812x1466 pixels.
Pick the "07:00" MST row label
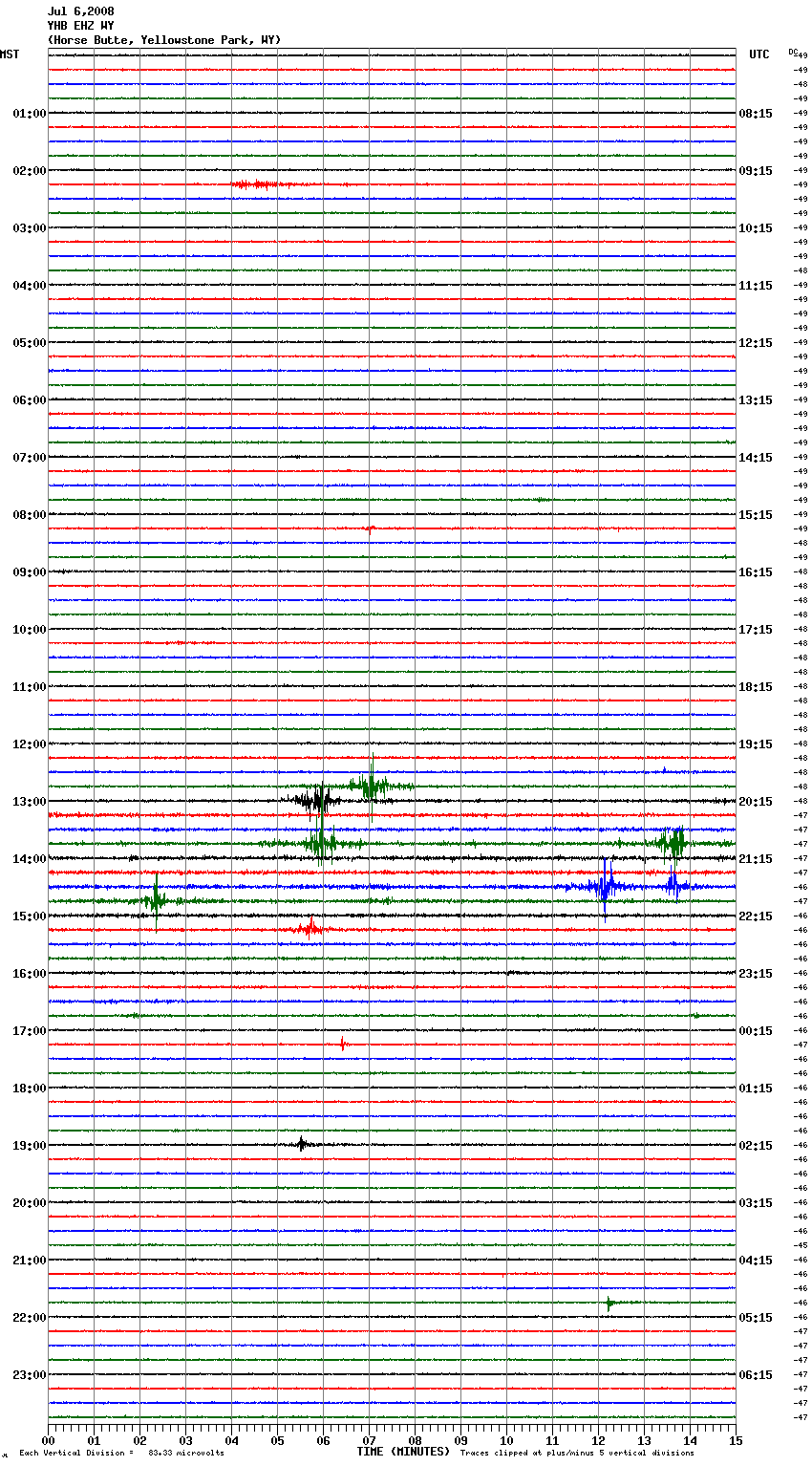30,458
